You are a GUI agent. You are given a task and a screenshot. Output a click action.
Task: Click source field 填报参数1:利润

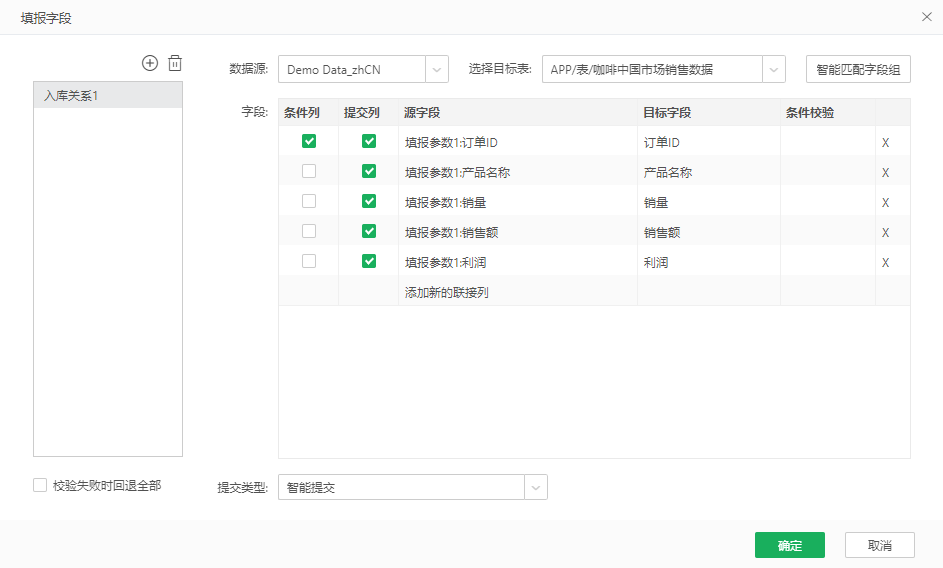[445, 263]
